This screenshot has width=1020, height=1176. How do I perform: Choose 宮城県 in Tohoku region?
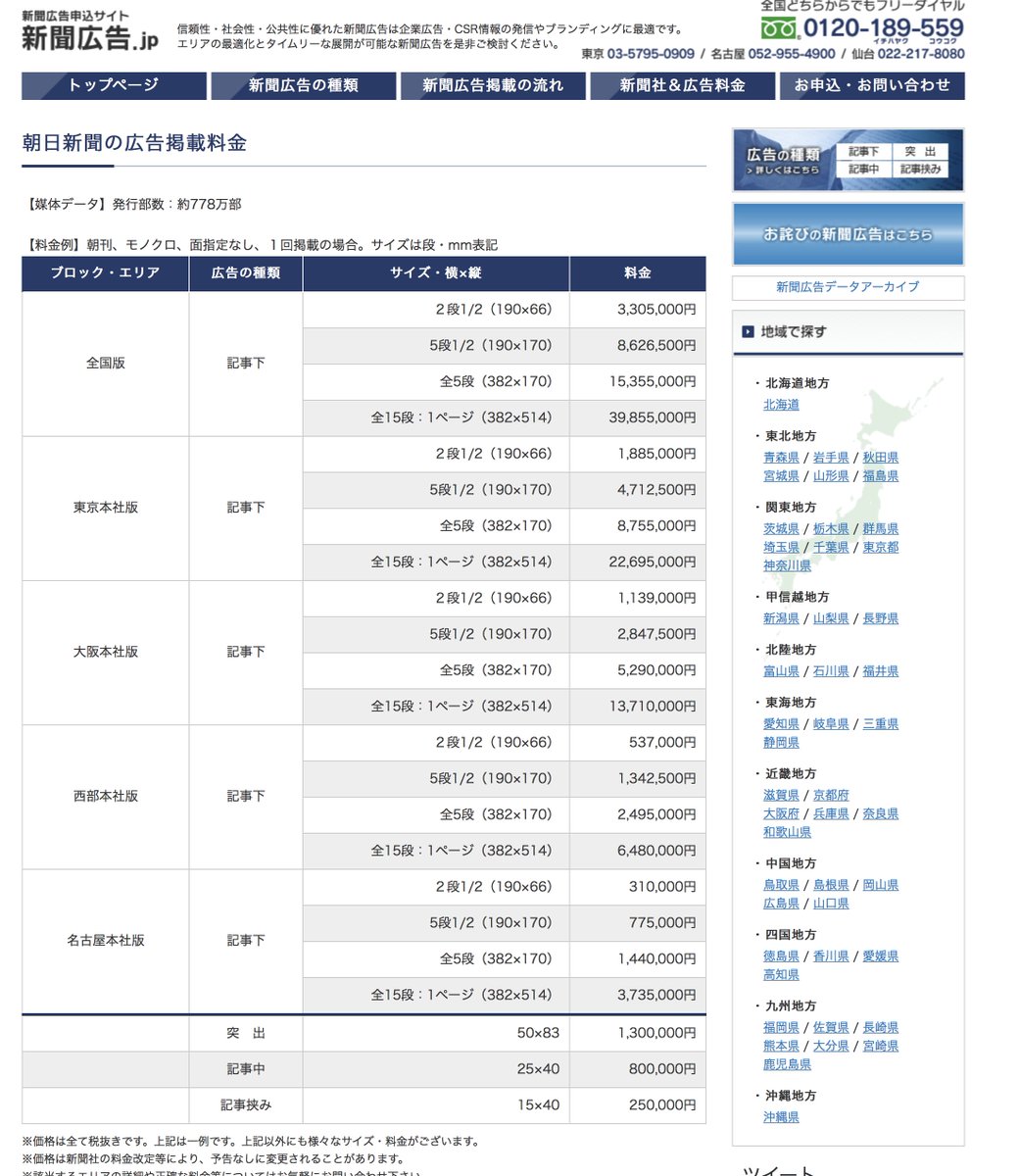coord(782,476)
